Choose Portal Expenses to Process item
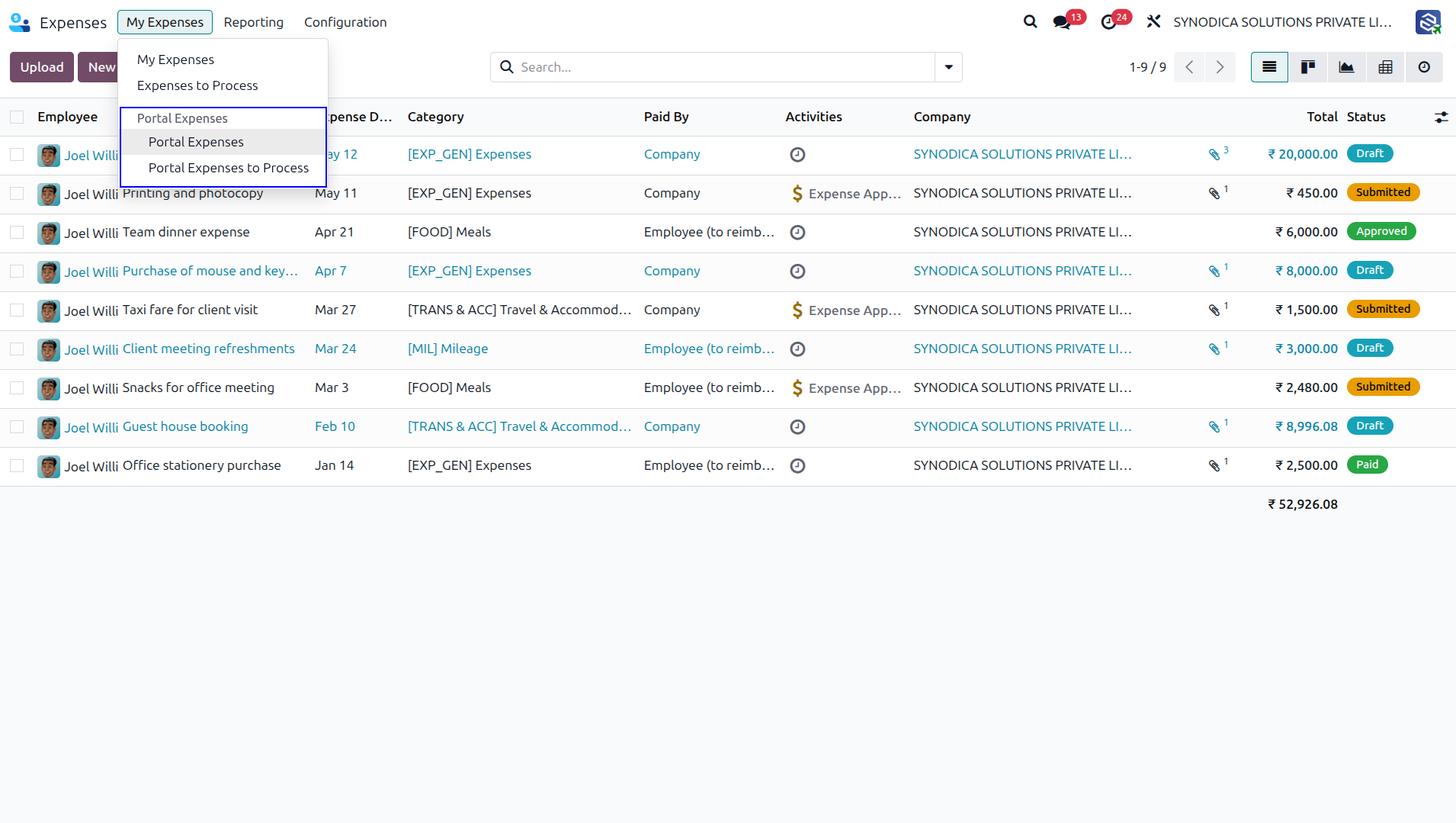Viewport: 1456px width, 823px height. point(229,168)
